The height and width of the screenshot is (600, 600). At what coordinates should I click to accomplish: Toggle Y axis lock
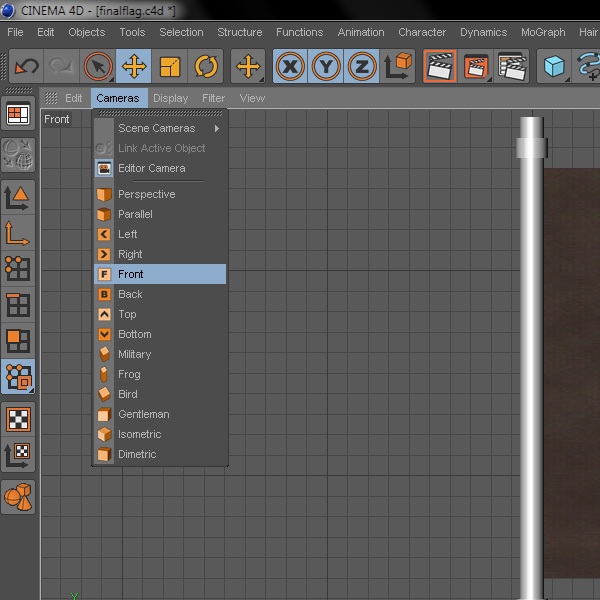click(x=326, y=66)
